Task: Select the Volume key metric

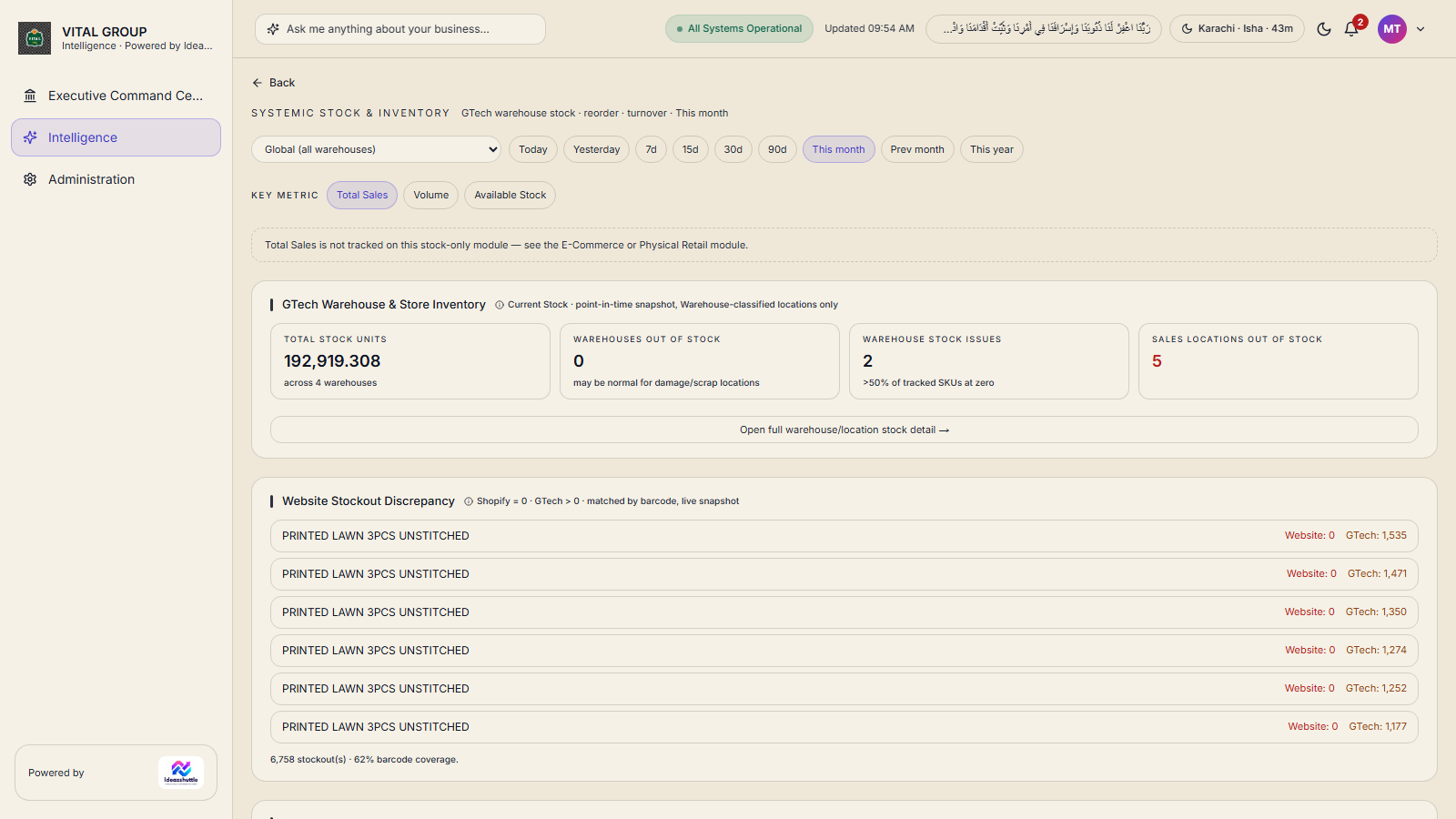Action: tap(431, 195)
